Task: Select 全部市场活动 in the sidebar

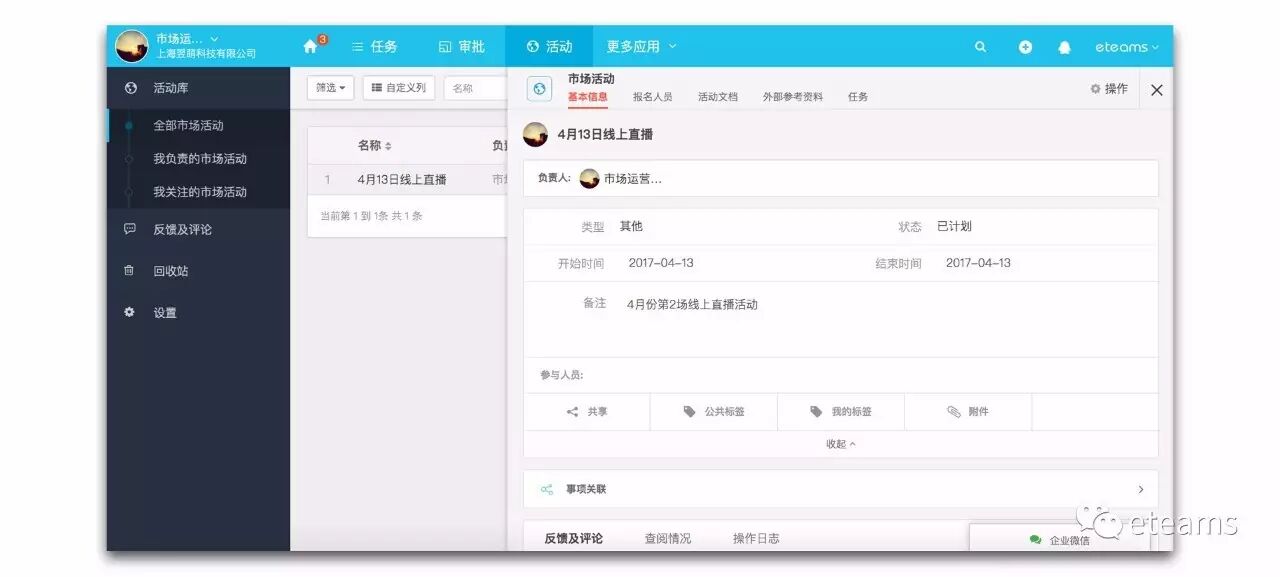Action: click(x=188, y=125)
